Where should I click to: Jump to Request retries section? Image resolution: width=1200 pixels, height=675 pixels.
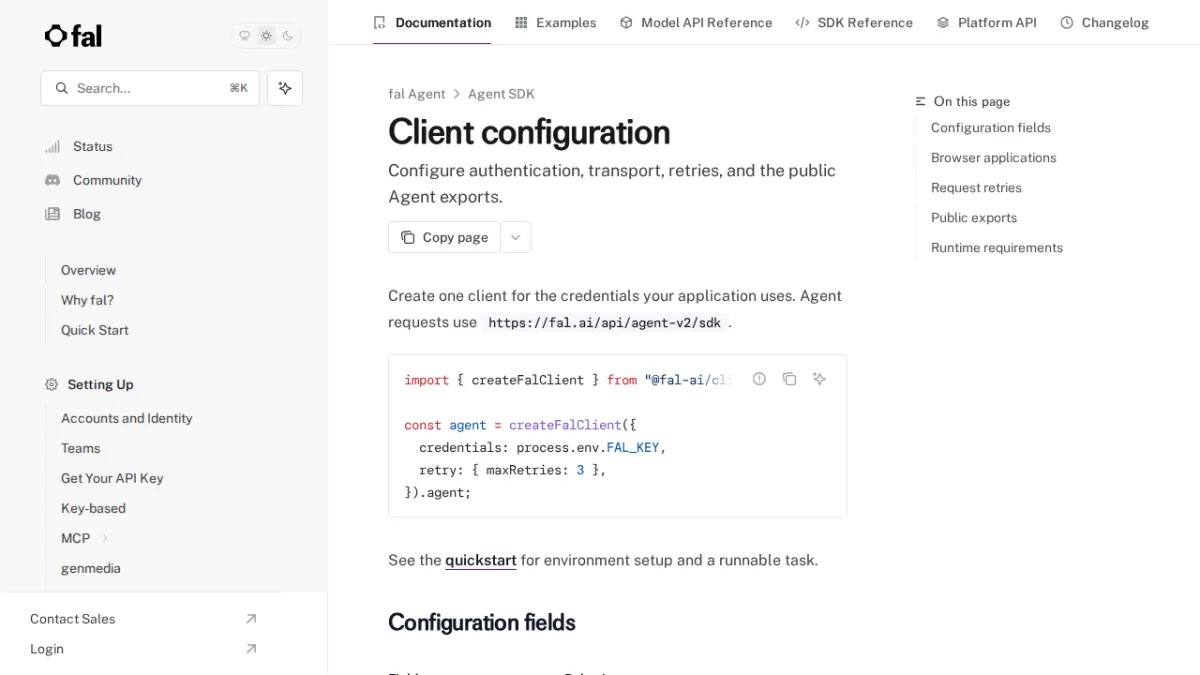click(976, 188)
